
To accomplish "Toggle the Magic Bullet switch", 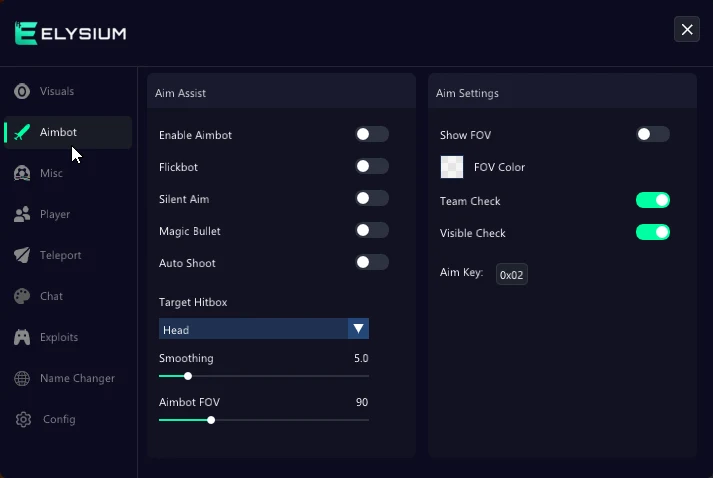I will coord(372,230).
